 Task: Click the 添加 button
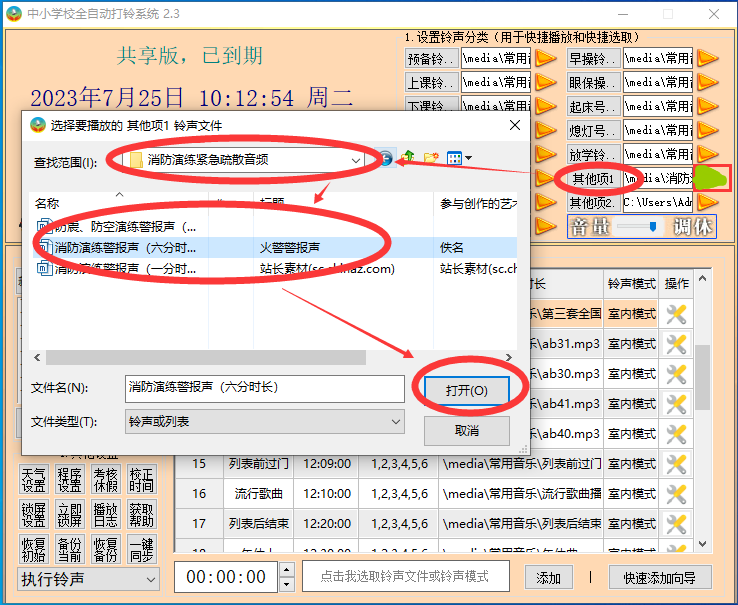click(549, 578)
